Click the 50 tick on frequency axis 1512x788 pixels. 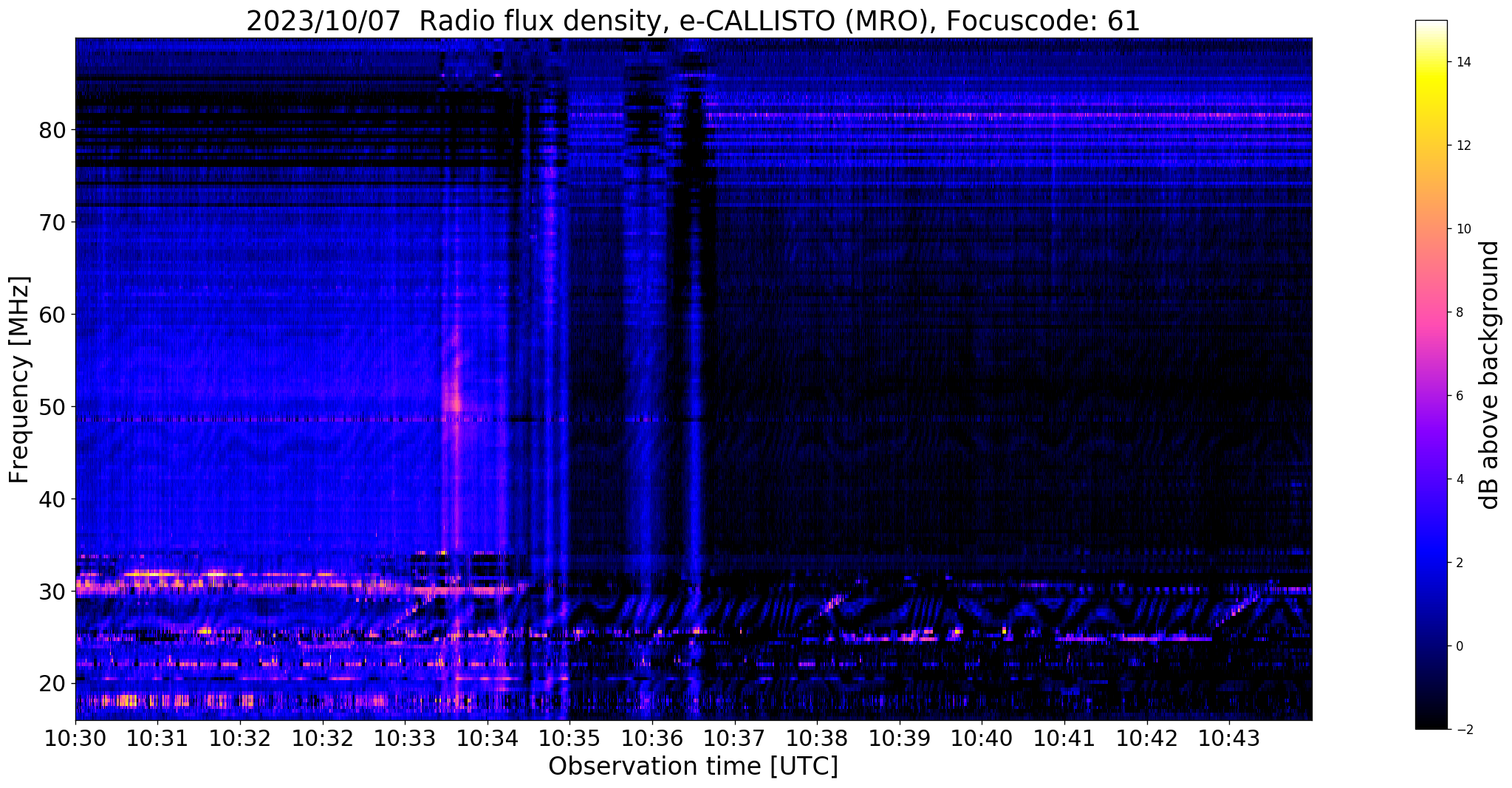pos(52,407)
